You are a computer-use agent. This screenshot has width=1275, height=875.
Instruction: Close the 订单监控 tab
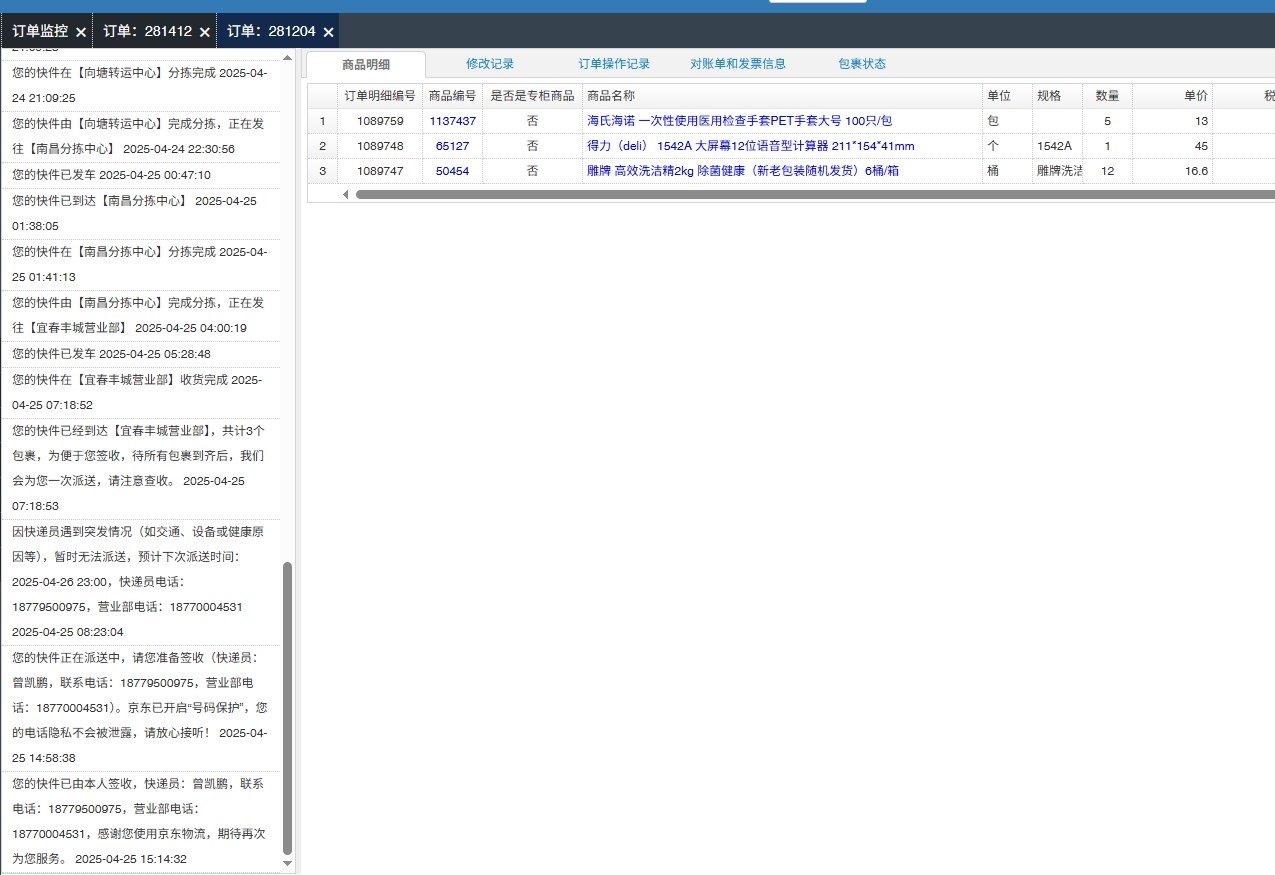(x=81, y=32)
